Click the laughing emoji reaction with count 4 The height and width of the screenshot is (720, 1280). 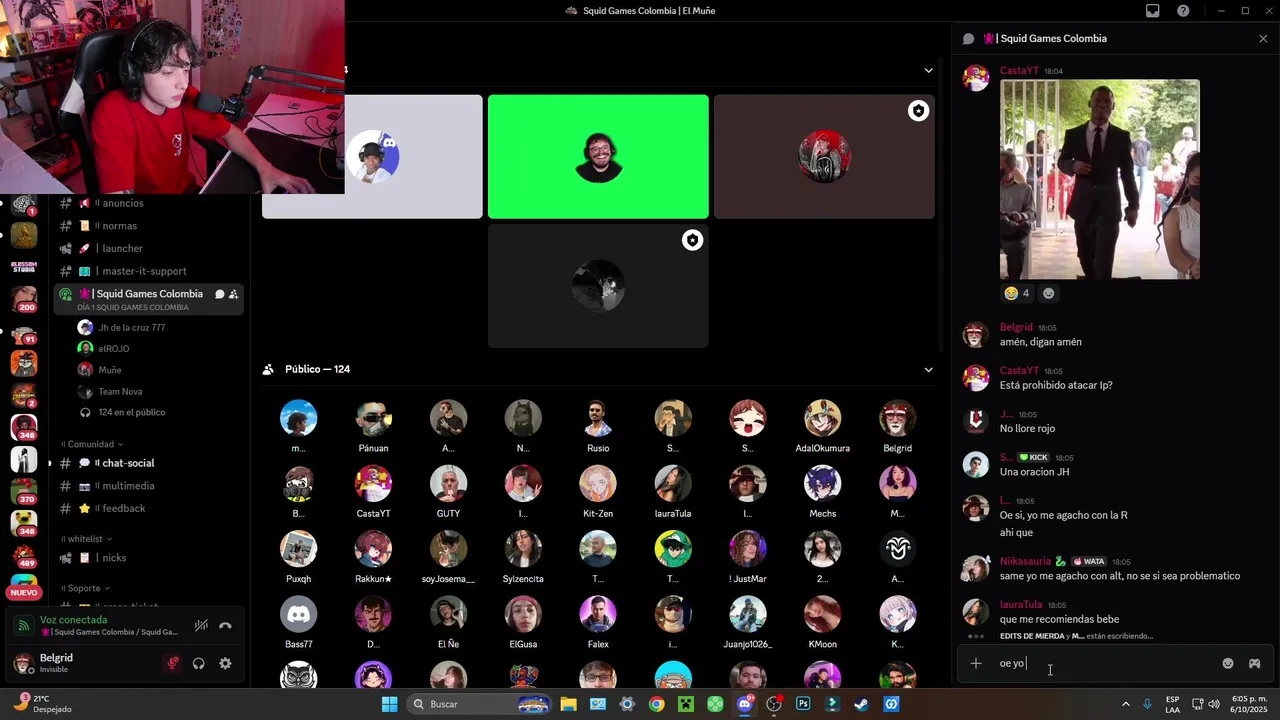(1017, 293)
